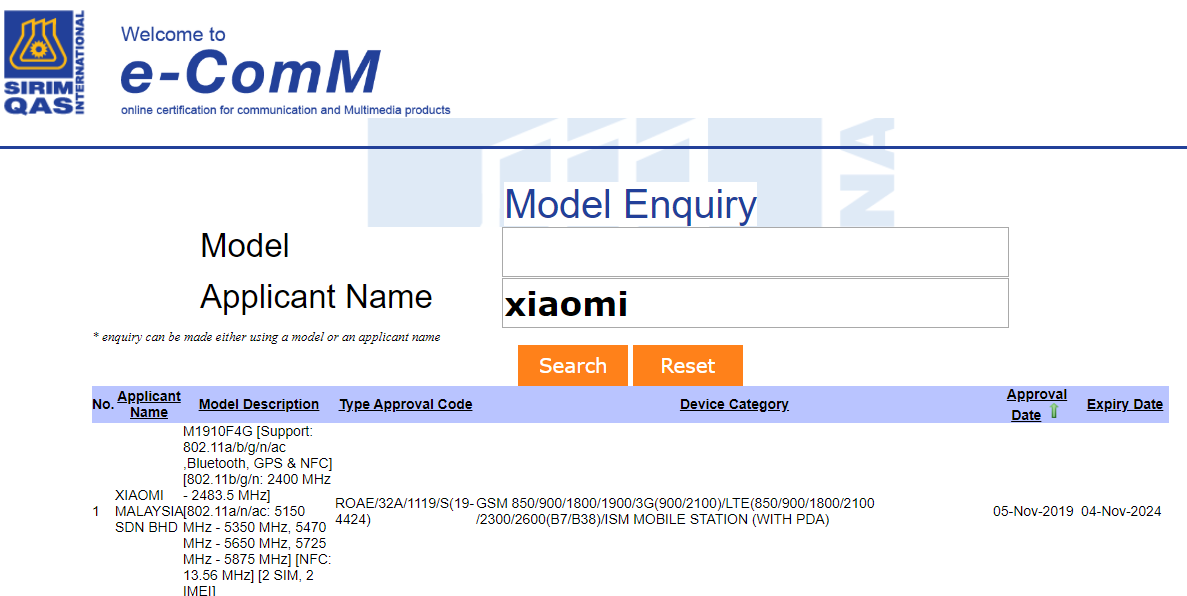This screenshot has height=596, width=1187.
Task: Sort by the Type Approval Code header
Action: [x=405, y=404]
